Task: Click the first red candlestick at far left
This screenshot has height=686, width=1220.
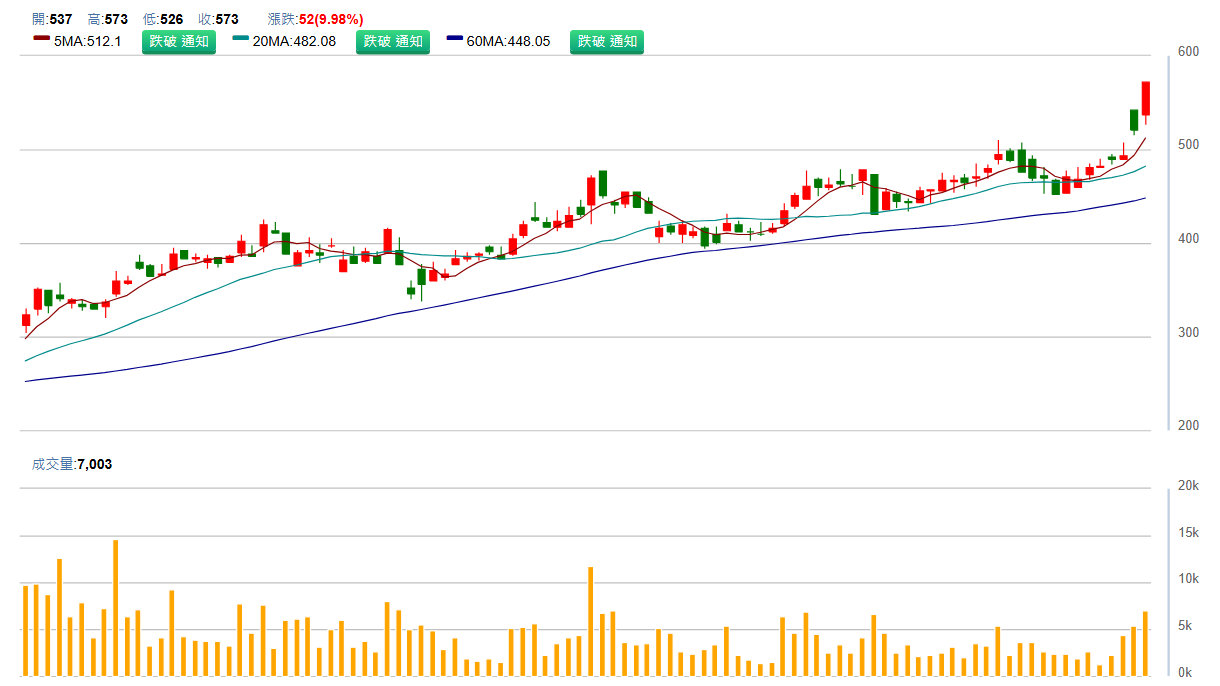Action: 26,320
